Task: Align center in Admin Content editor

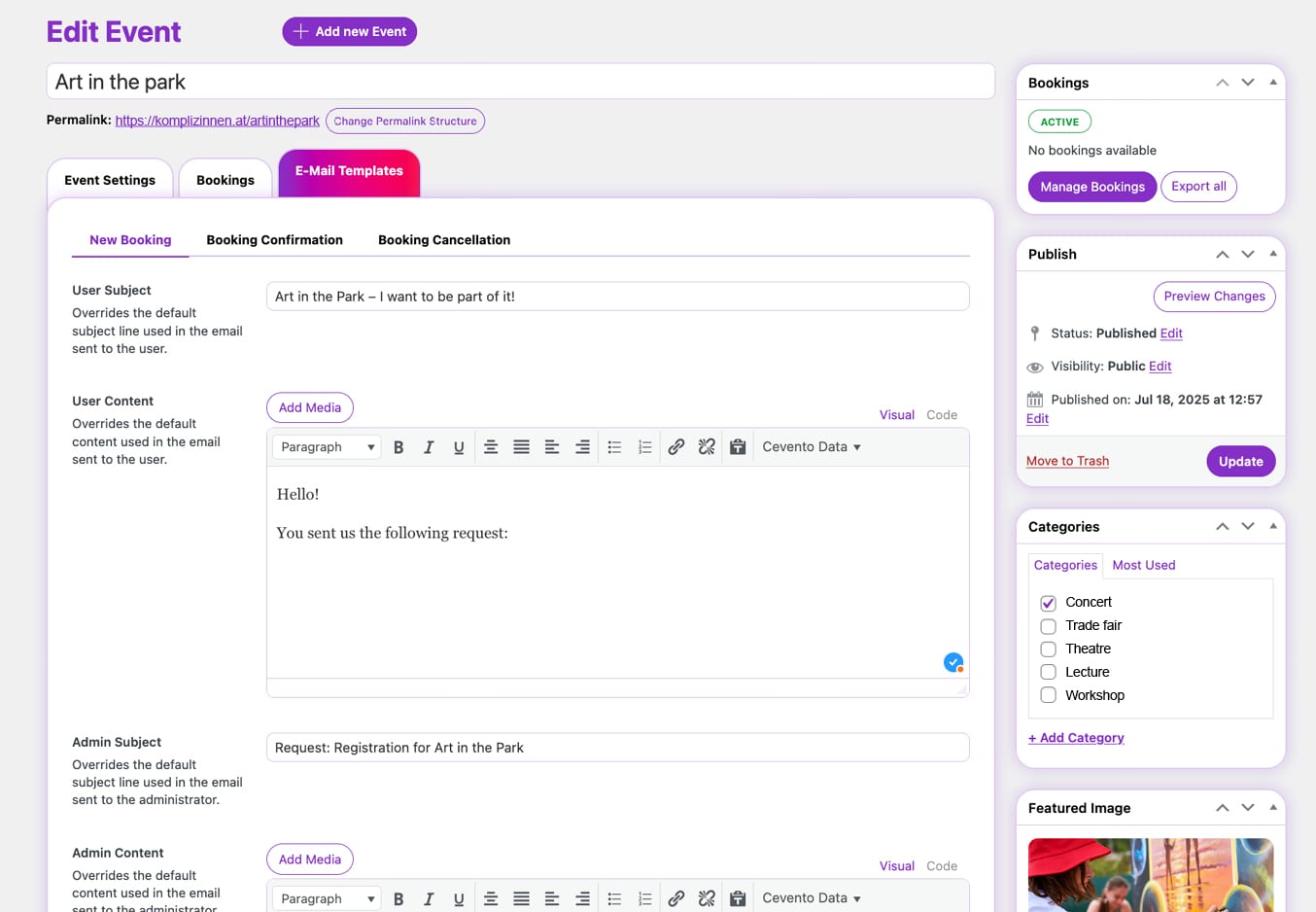Action: (491, 898)
